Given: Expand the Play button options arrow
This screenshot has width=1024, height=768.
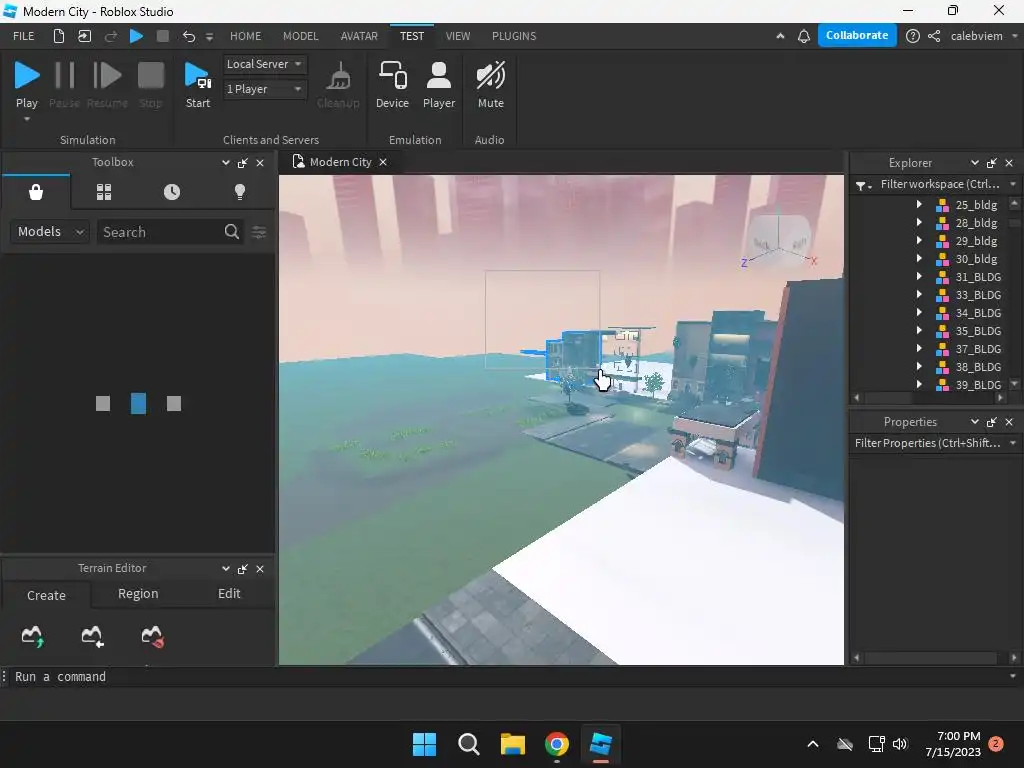Looking at the screenshot, I should pos(27,119).
